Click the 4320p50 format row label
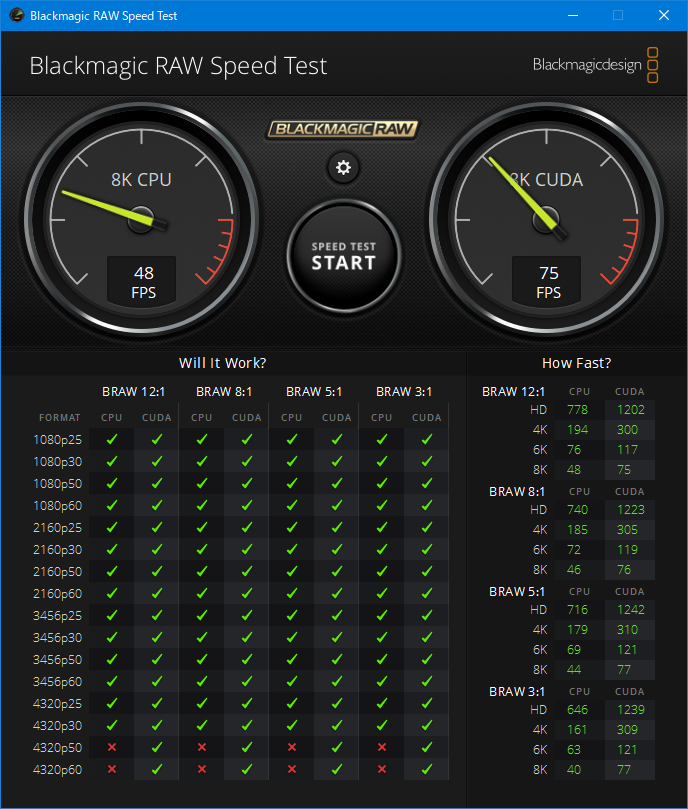688x809 pixels. click(57, 748)
